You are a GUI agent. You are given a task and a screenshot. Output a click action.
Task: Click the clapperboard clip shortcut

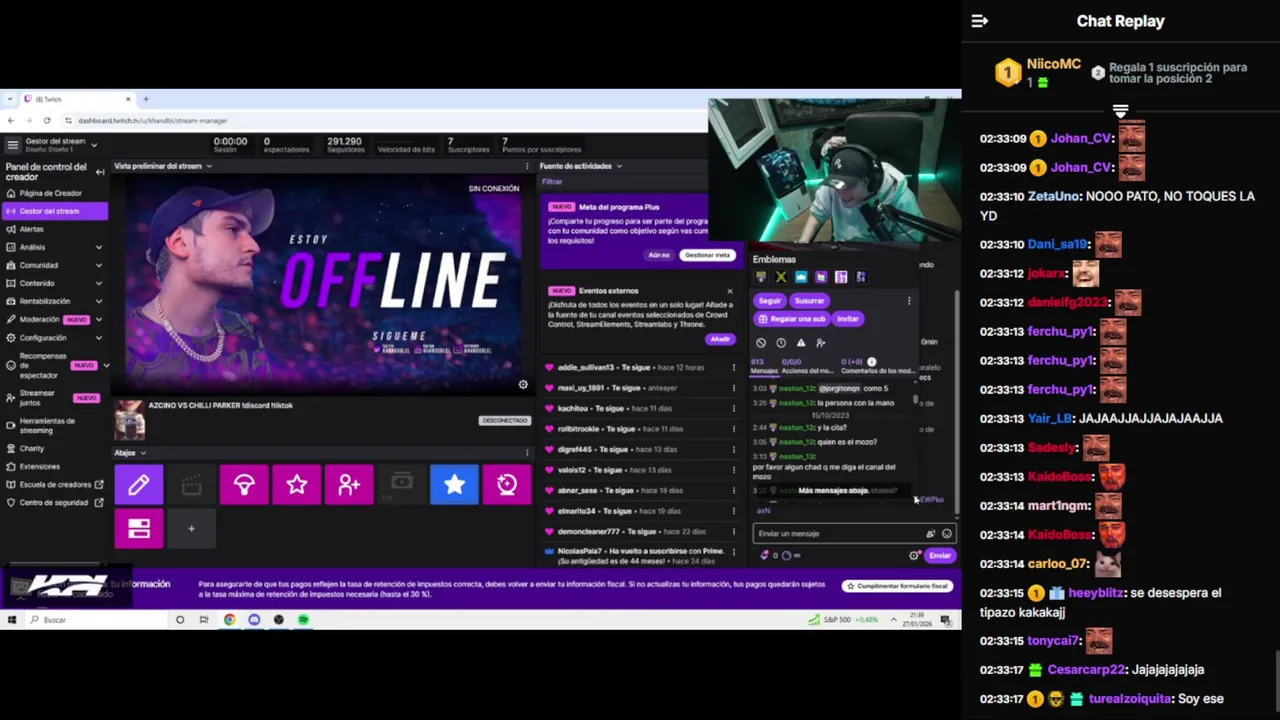pyautogui.click(x=191, y=485)
